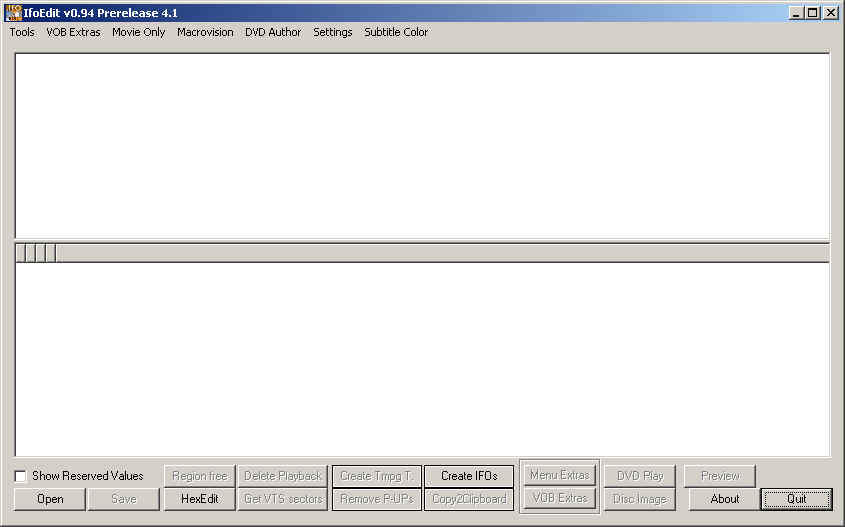Click the Menu Extras button

(559, 475)
